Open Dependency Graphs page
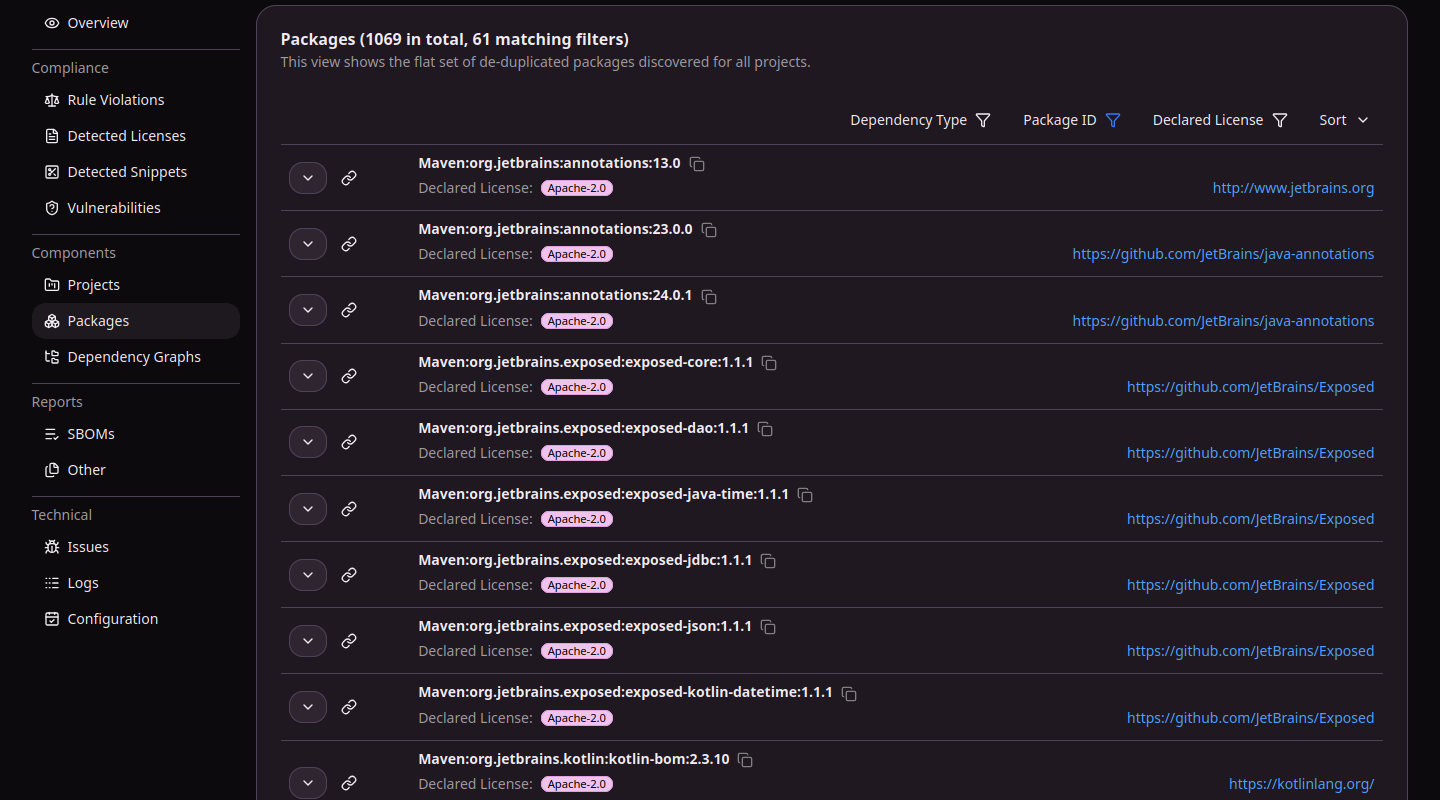1440x800 pixels. tap(136, 357)
